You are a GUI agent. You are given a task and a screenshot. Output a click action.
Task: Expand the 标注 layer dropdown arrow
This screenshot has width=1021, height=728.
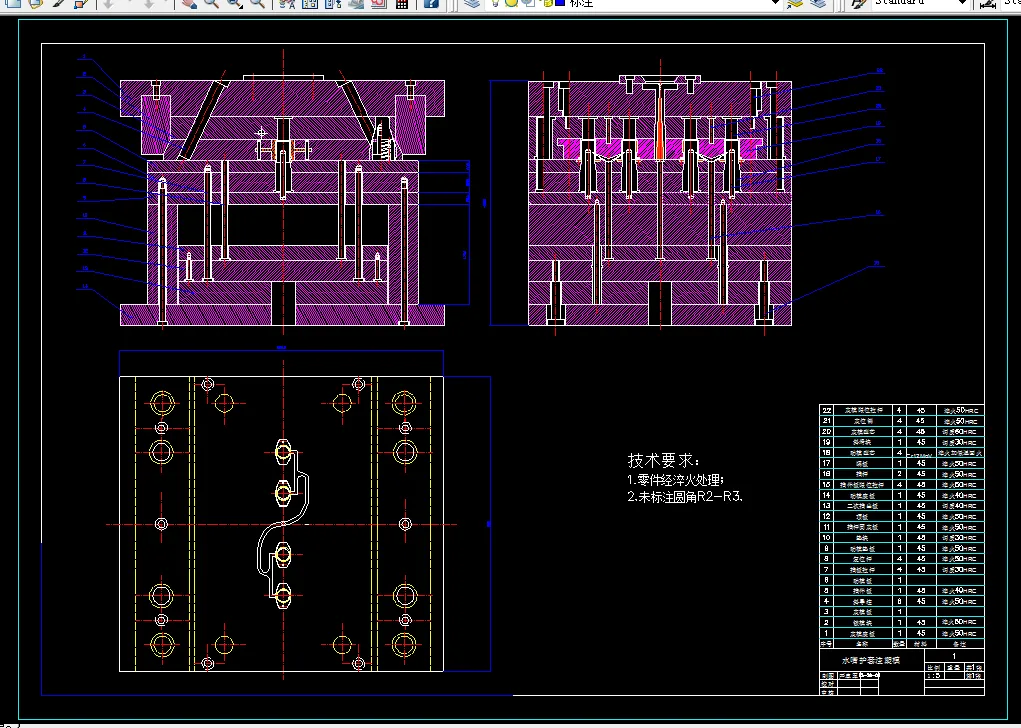tap(775, 3)
